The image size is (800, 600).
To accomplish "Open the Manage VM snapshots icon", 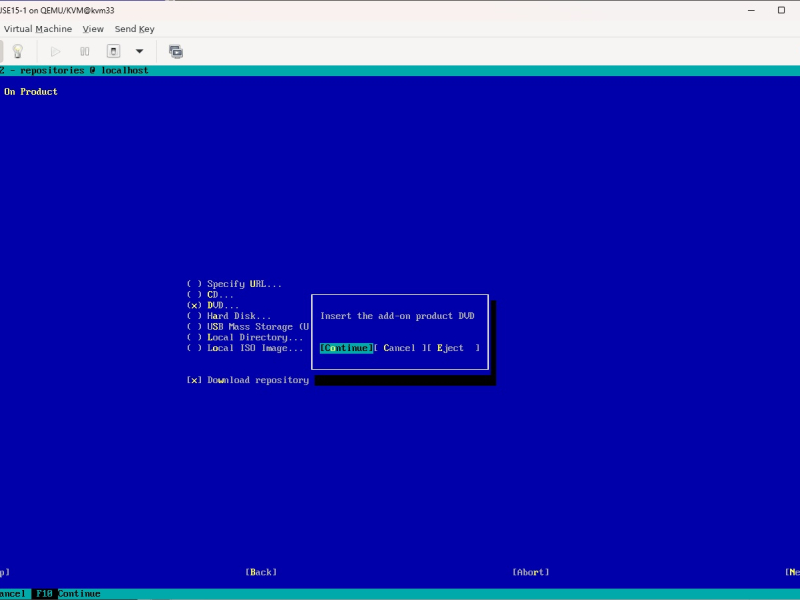I will click(176, 52).
